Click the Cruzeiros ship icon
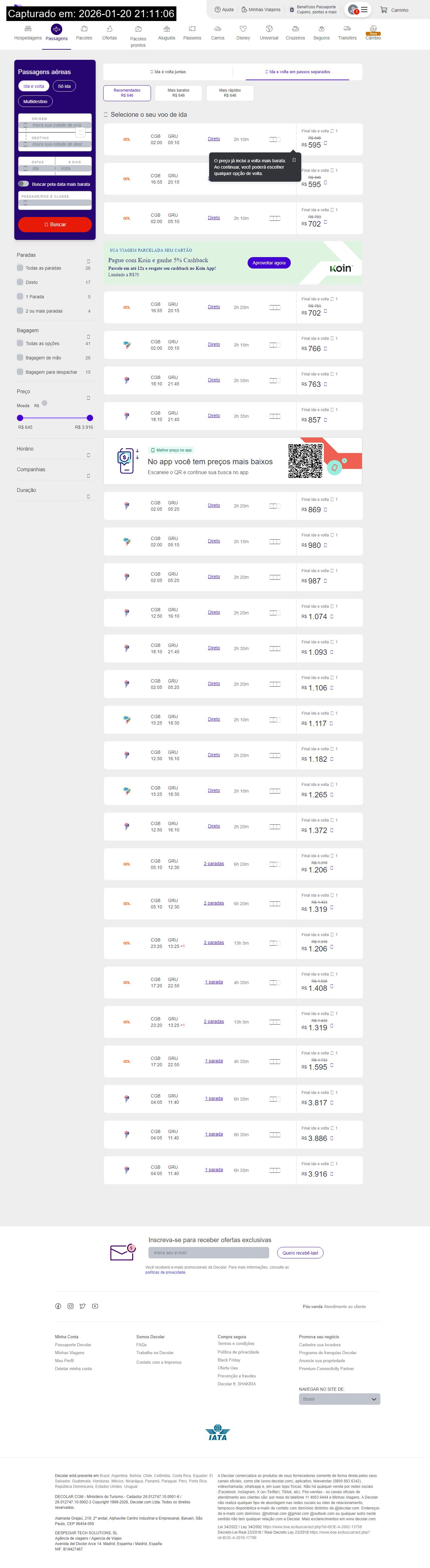 295,29
